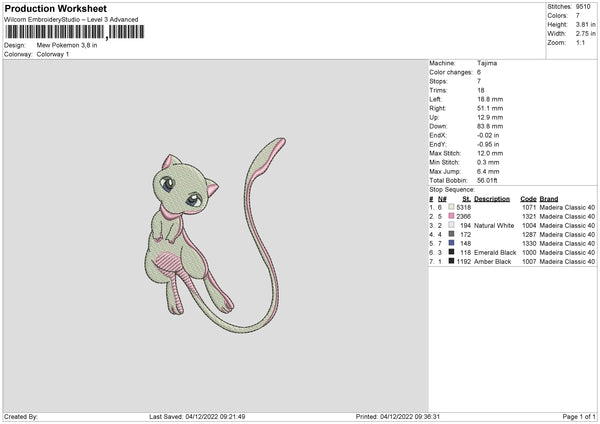The height and width of the screenshot is (424, 600).
Task: Click 'Last Saved: 04/12/2022 09:21:49' footer
Action: pos(197,417)
